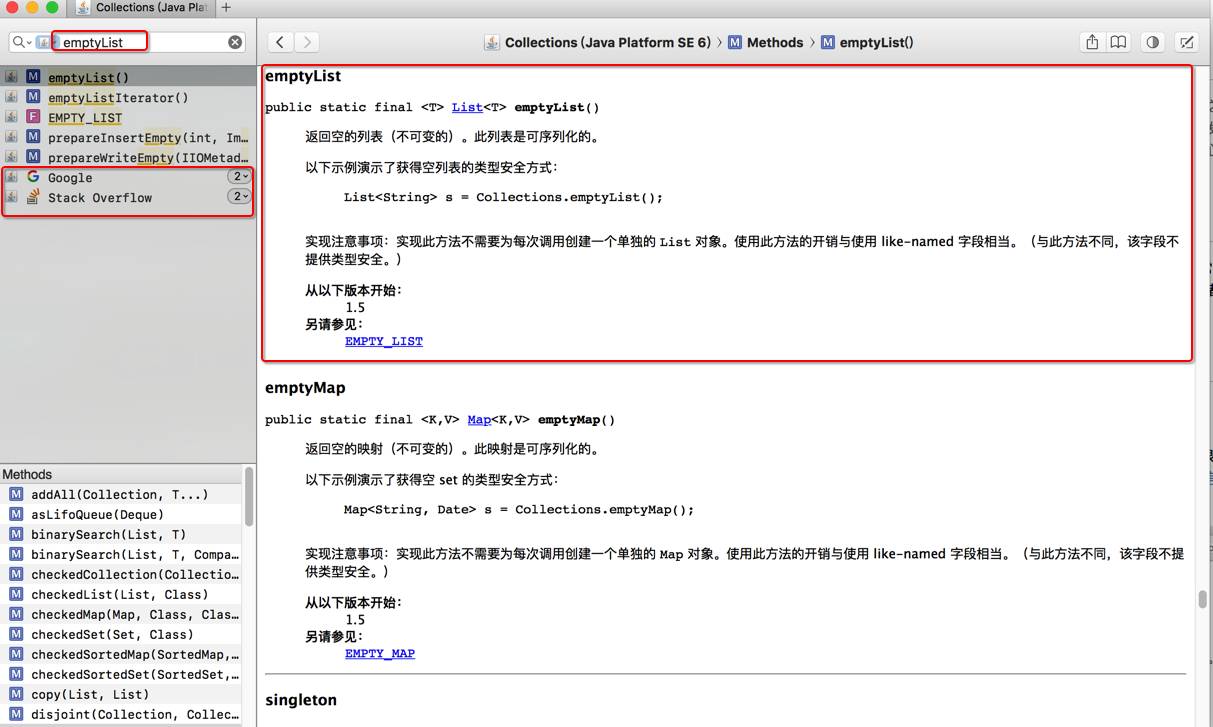Click the Google logo icon in results
This screenshot has height=727, width=1213.
point(33,177)
